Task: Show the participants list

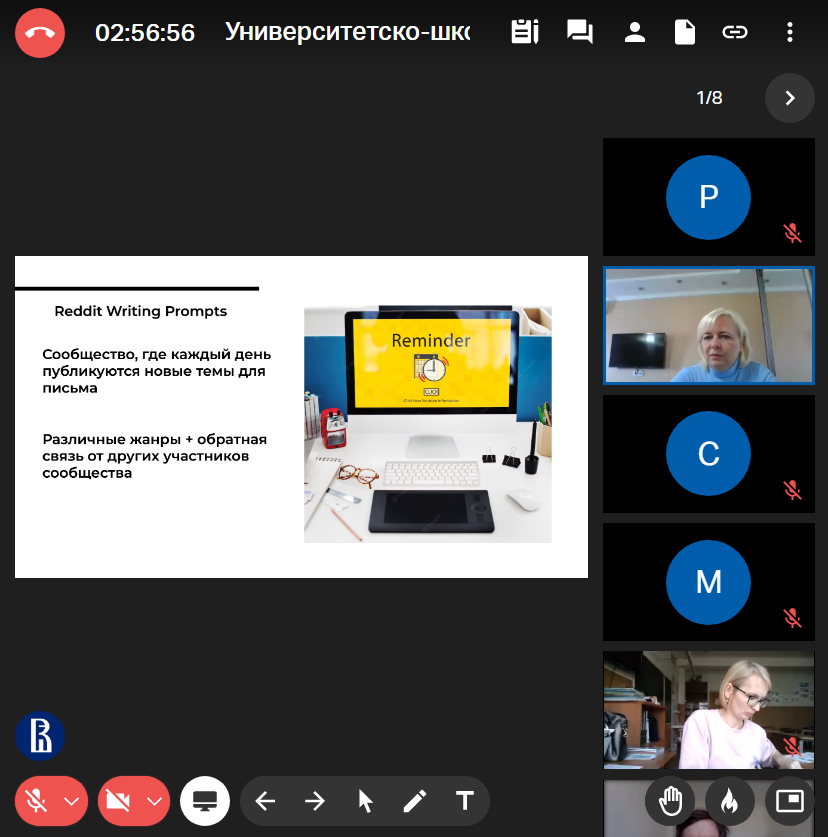Action: 634,33
